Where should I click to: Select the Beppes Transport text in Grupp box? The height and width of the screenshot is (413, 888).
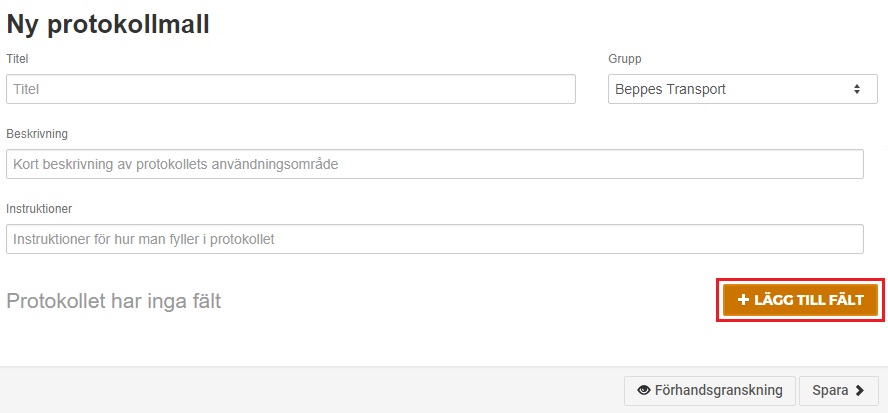click(671, 89)
